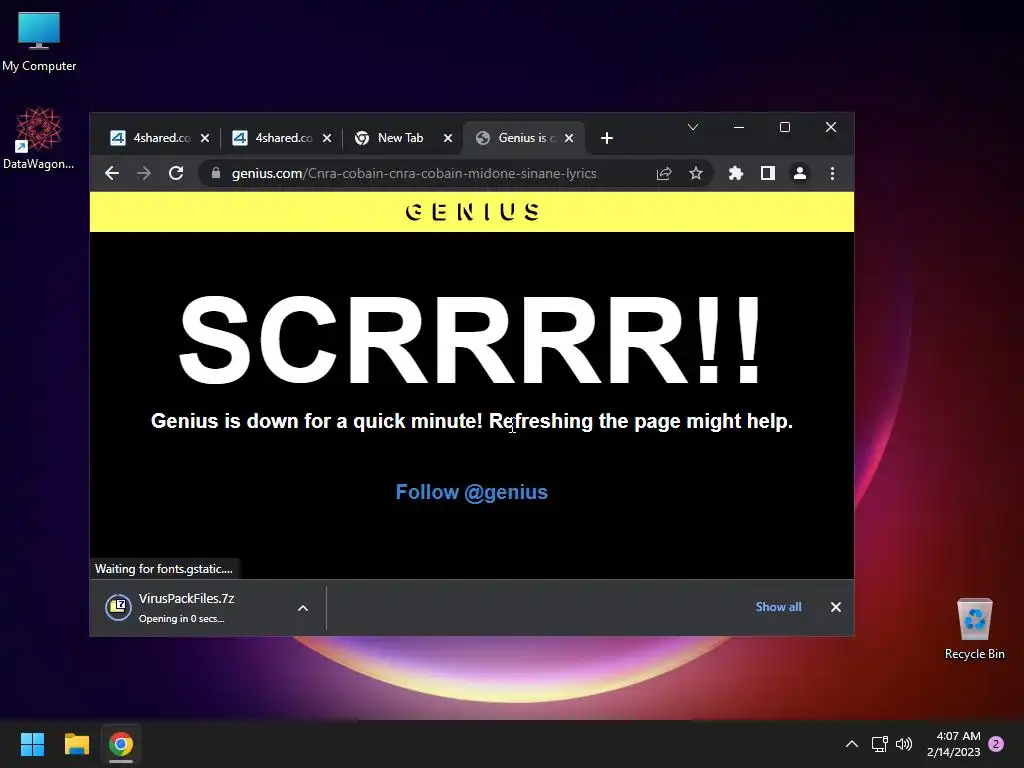This screenshot has height=768, width=1024.
Task: Minimize the Chrome window
Action: point(739,127)
